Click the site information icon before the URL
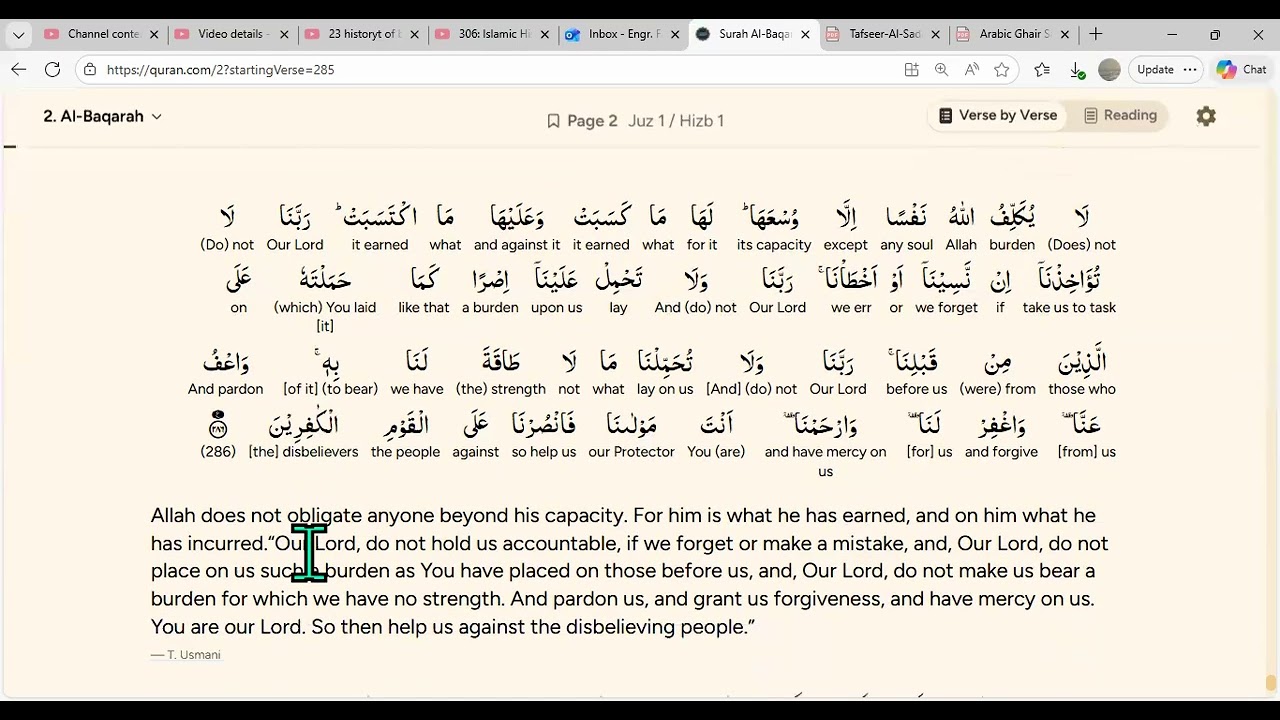The height and width of the screenshot is (720, 1280). 90,69
